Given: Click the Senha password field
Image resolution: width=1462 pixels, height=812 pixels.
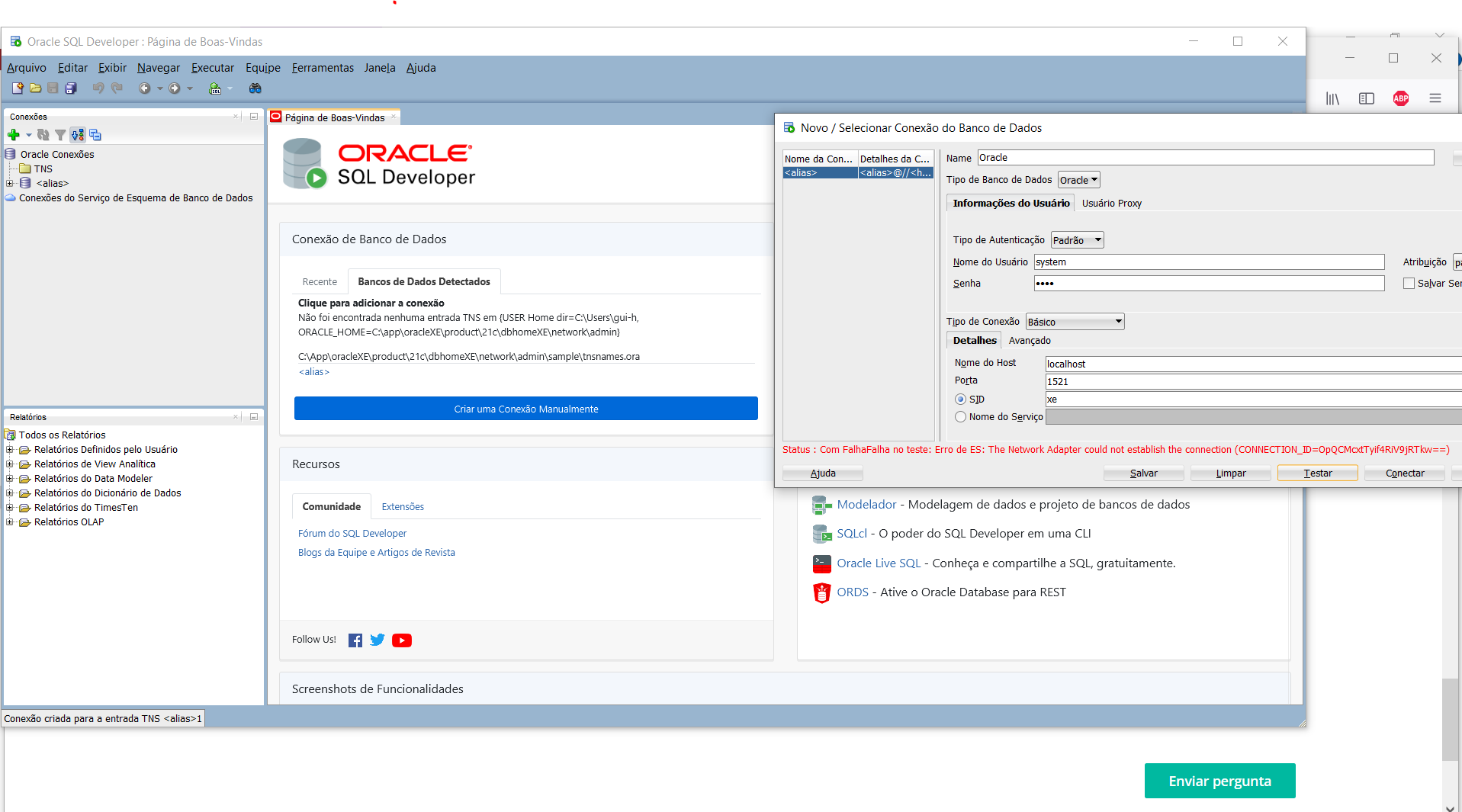Looking at the screenshot, I should click(x=1209, y=284).
